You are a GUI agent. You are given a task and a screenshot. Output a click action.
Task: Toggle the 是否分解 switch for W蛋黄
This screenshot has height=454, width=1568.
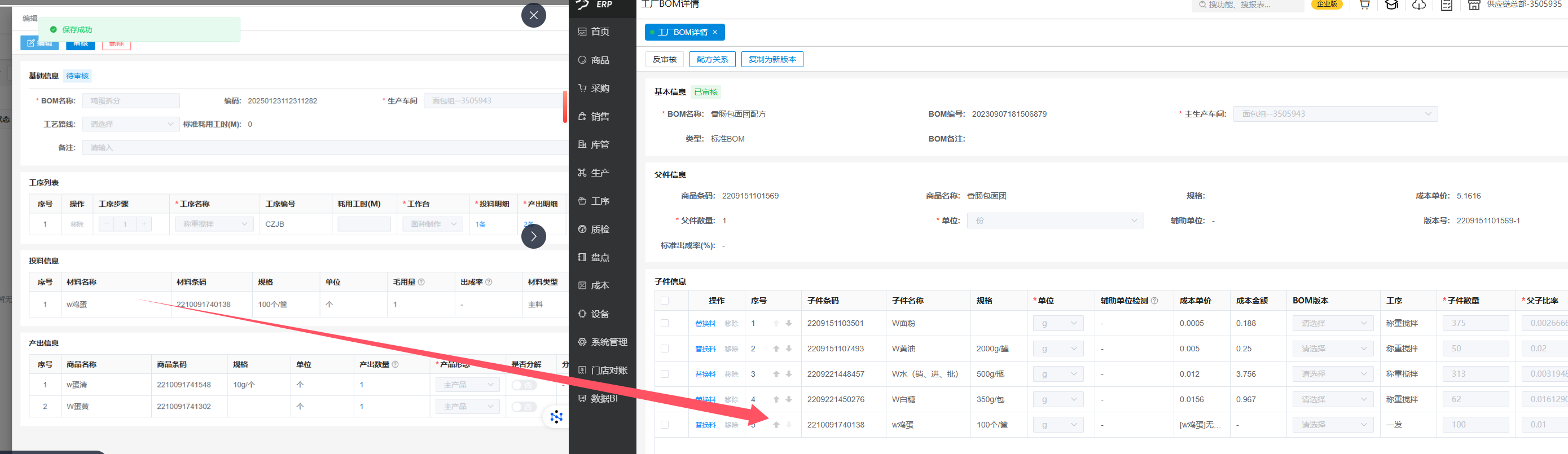tap(524, 407)
